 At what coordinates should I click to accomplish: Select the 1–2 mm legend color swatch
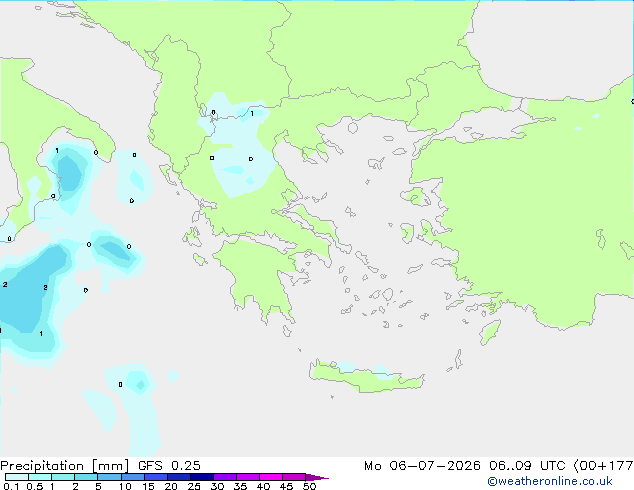point(63,477)
